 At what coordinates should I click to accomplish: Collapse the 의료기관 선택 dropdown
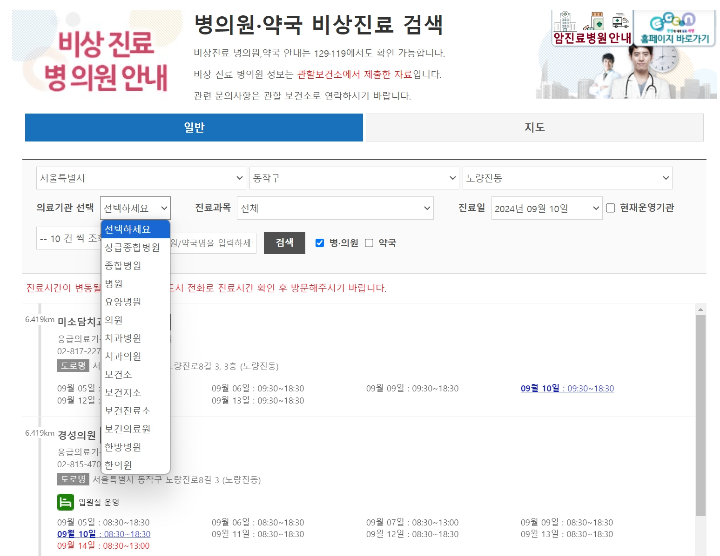(x=135, y=208)
